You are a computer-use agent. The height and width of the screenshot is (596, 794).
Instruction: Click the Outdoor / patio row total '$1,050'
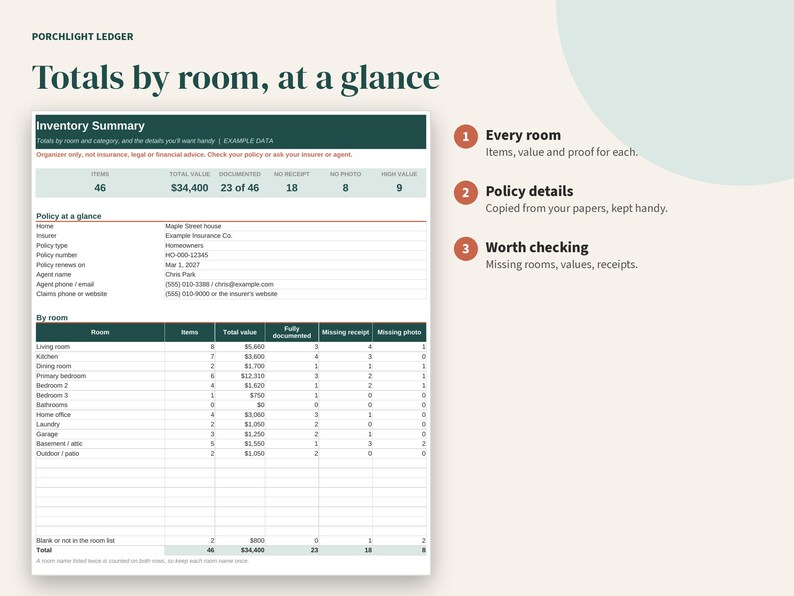coord(254,454)
